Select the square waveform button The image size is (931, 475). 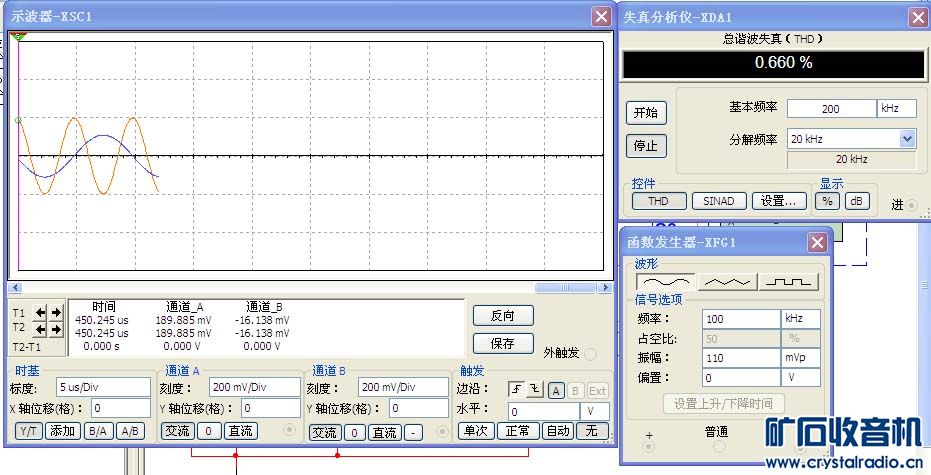coord(788,282)
